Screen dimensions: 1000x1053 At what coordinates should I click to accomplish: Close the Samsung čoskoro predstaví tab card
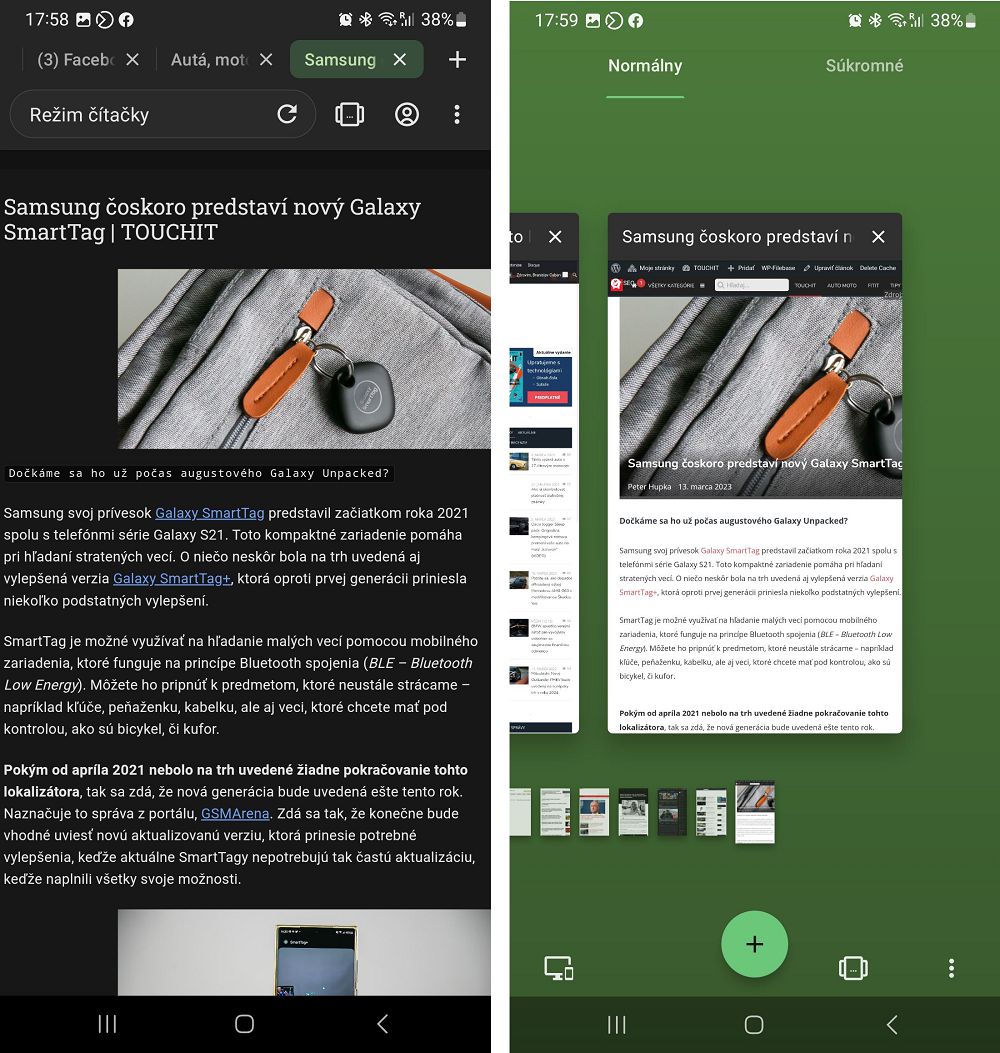coord(878,237)
